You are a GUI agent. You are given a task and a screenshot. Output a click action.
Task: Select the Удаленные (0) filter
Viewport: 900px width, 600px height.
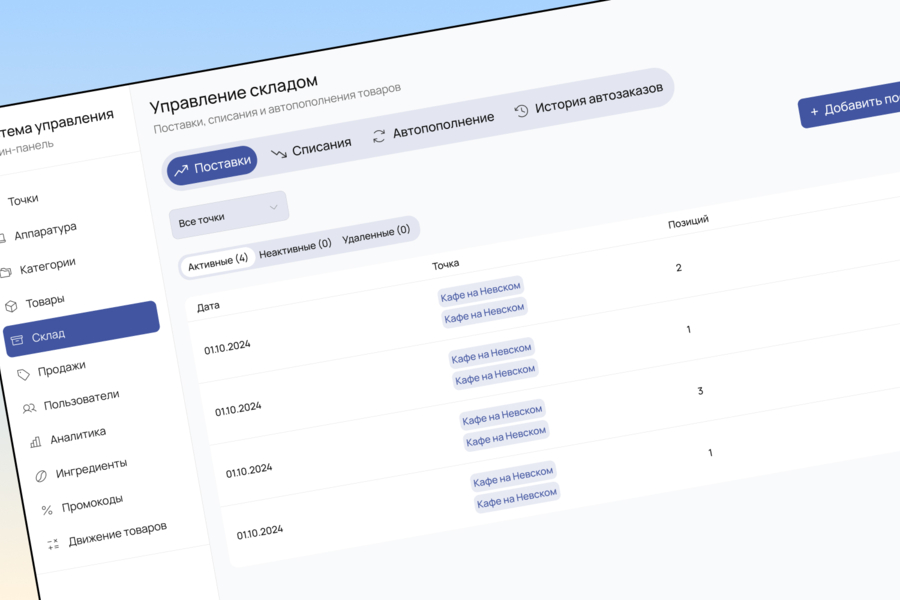(376, 233)
